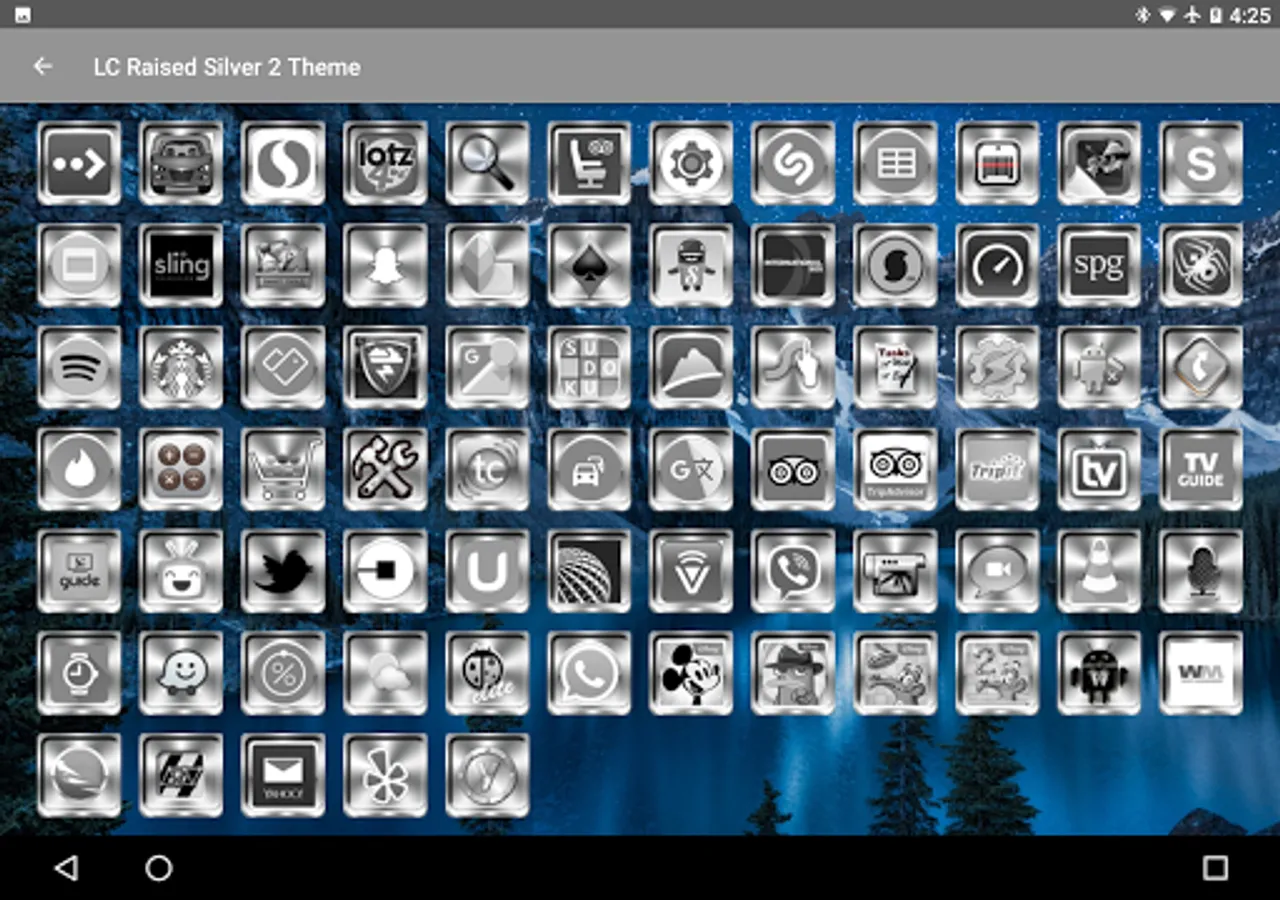Open the spreadsheet table icon
1280x900 pixels.
click(895, 163)
